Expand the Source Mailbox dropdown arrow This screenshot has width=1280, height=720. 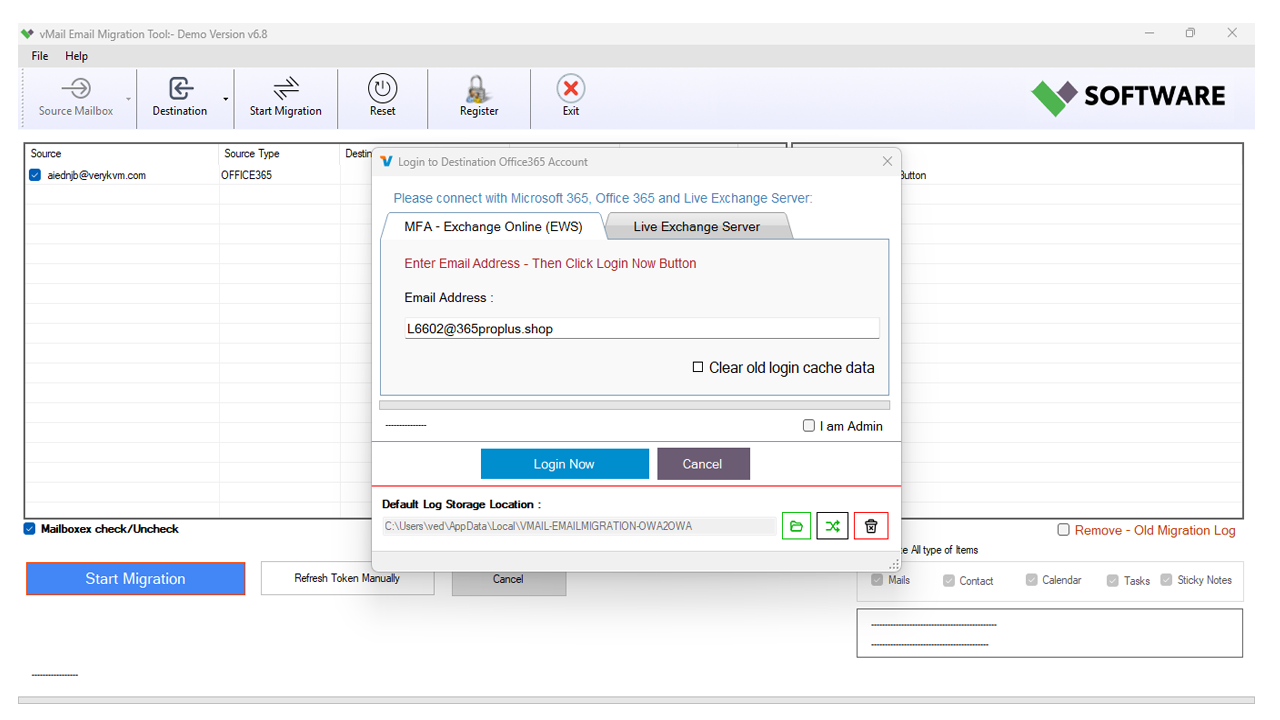tap(130, 99)
